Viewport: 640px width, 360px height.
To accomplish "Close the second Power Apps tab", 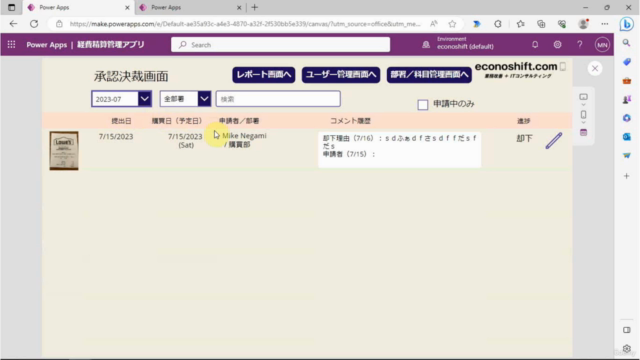I will 239,7.
